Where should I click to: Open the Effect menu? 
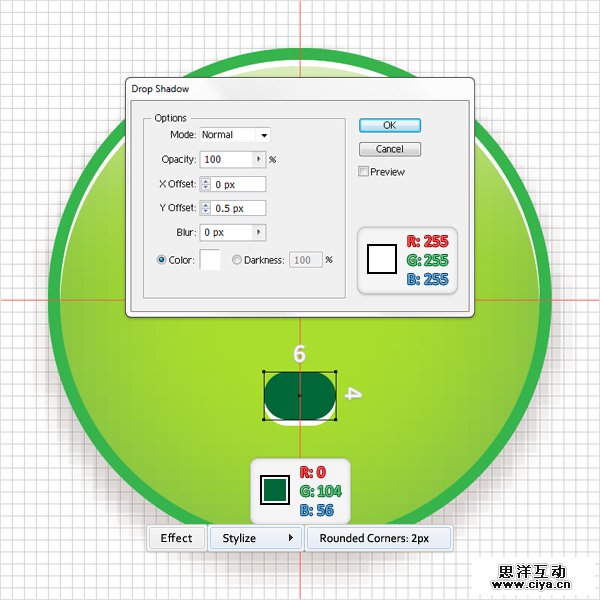coord(176,538)
